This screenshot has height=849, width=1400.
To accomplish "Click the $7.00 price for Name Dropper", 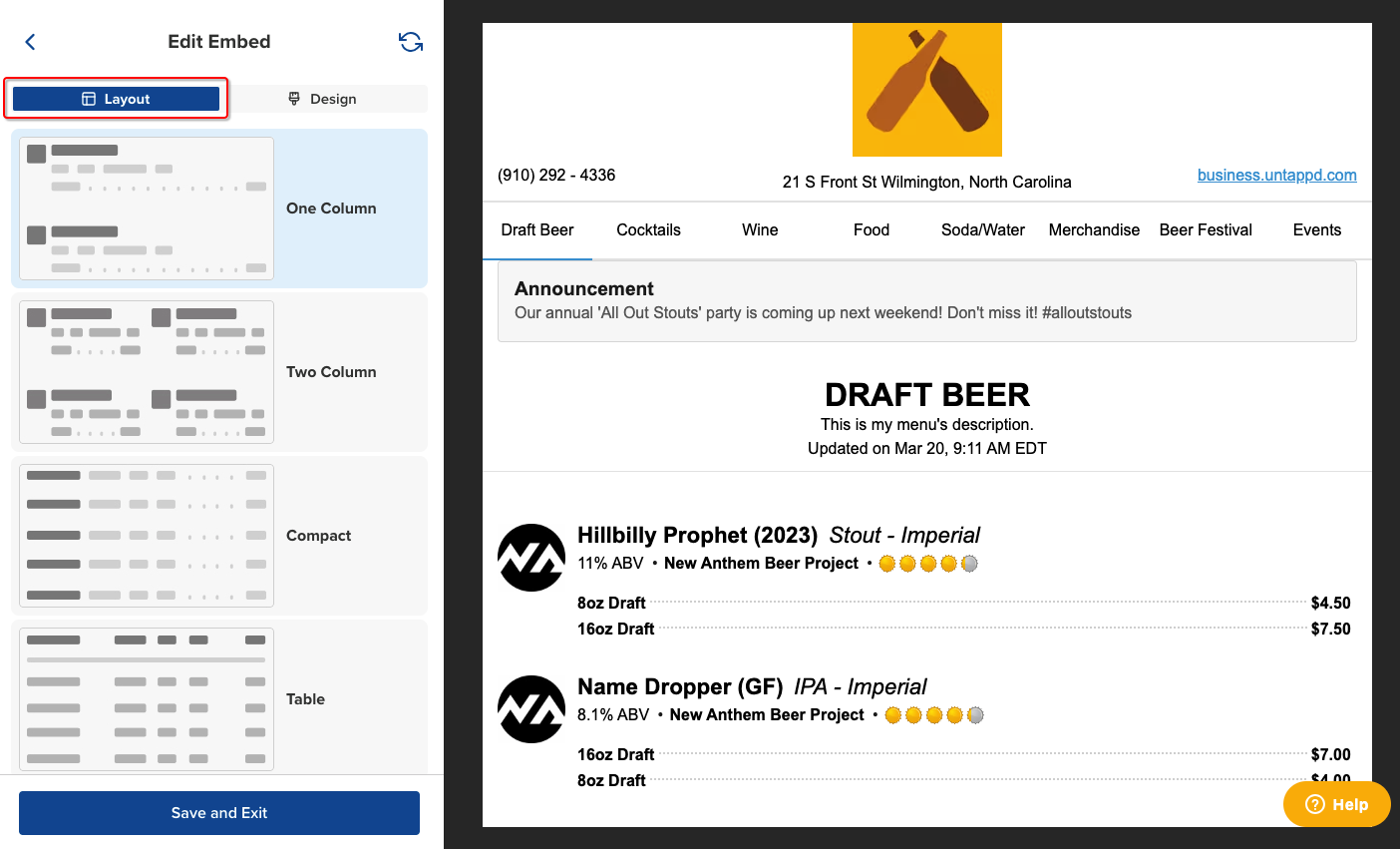I will pyautogui.click(x=1331, y=755).
